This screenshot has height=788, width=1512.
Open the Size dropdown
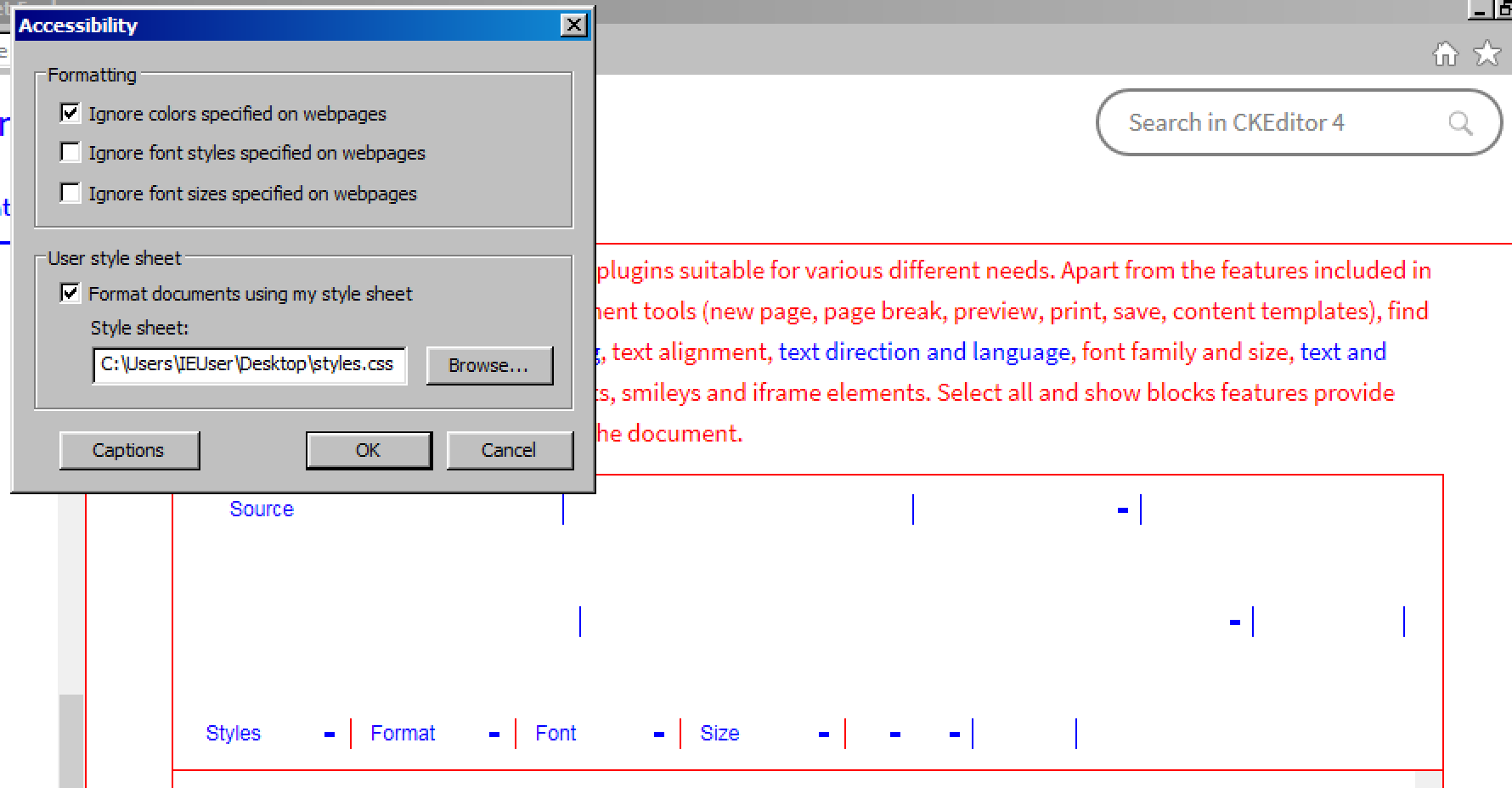719,733
